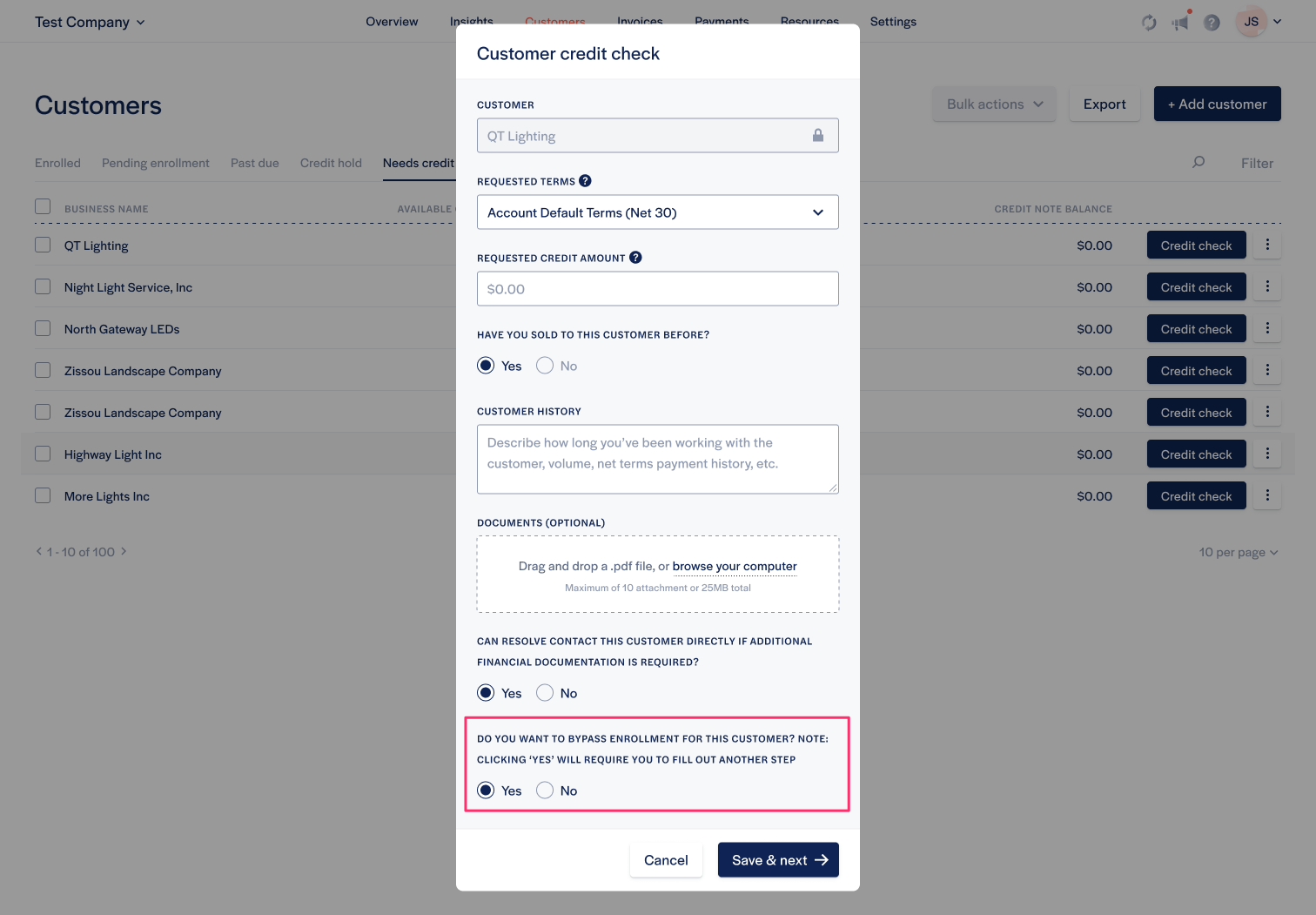Open the kebab menu for More Lights Inc
Viewport: 1316px width, 915px height.
pyautogui.click(x=1266, y=495)
